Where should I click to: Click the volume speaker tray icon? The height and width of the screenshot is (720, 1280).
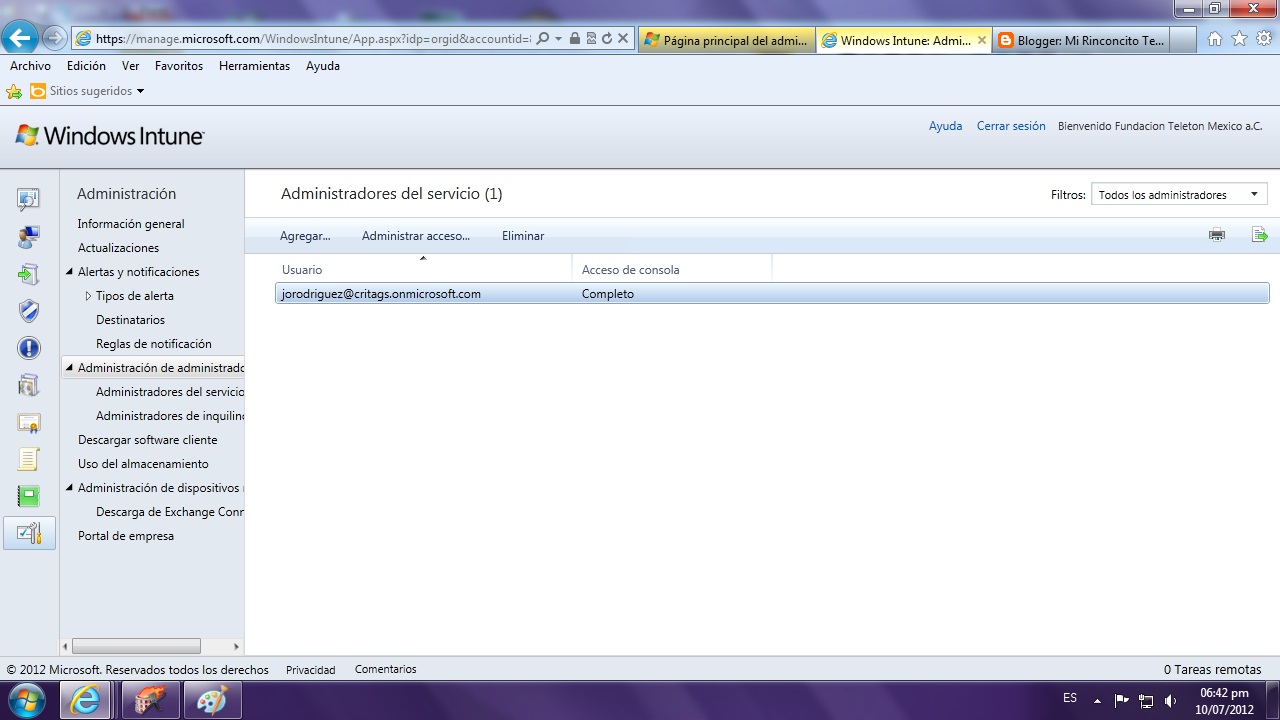click(1171, 700)
